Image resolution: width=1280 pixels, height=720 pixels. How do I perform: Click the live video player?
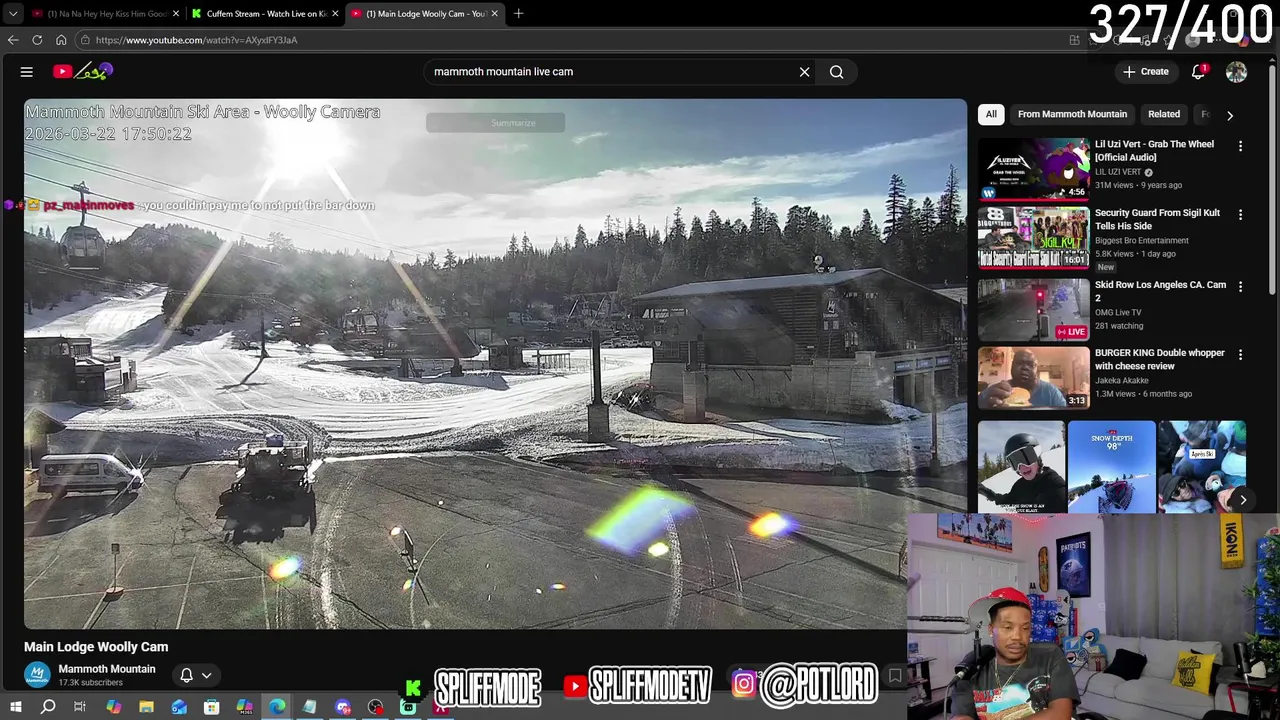point(495,364)
